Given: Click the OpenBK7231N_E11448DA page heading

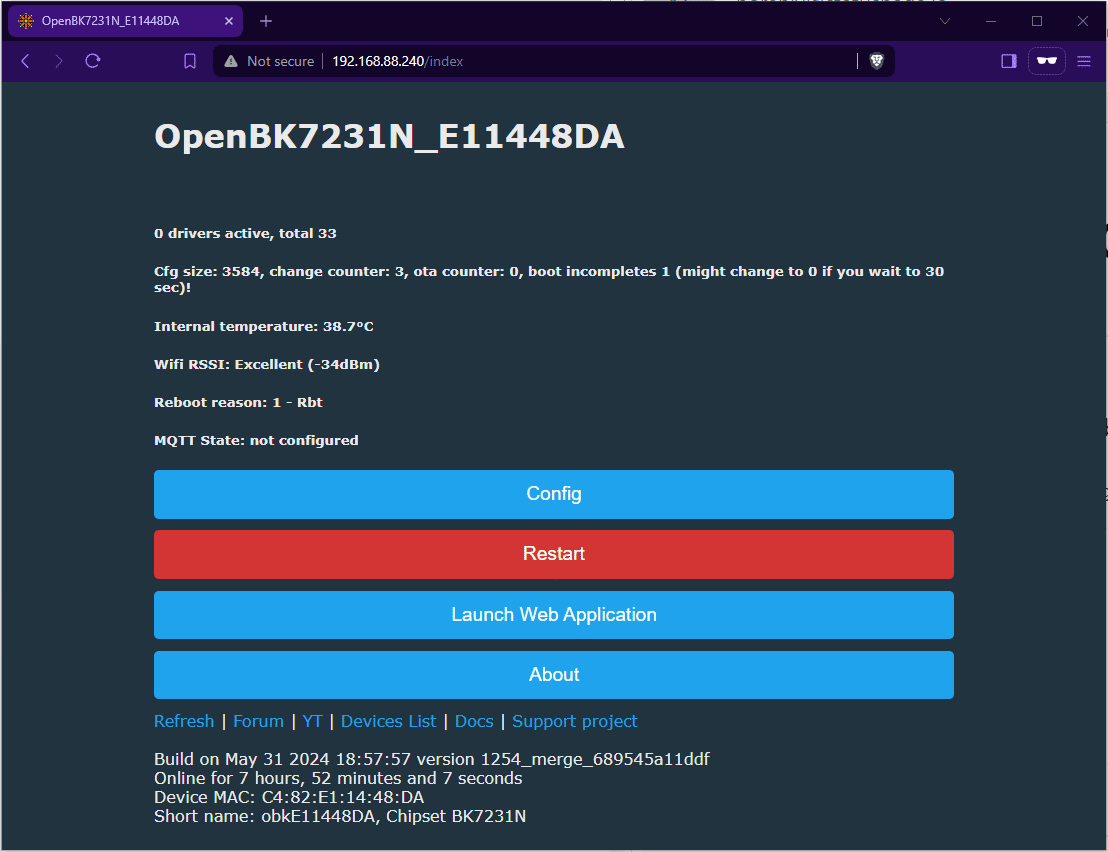Looking at the screenshot, I should tap(389, 136).
